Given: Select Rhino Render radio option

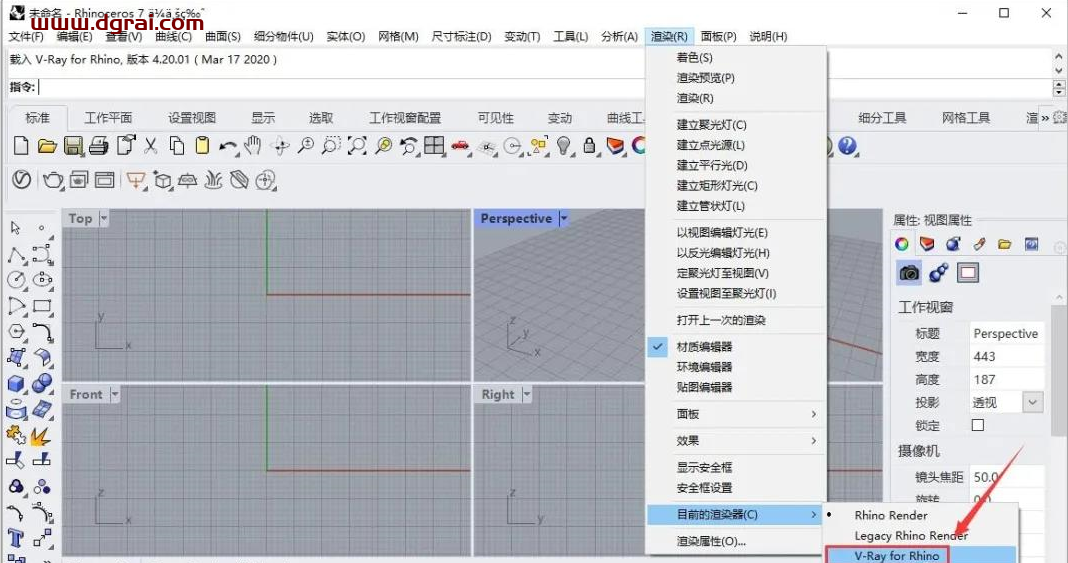Looking at the screenshot, I should pos(891,515).
